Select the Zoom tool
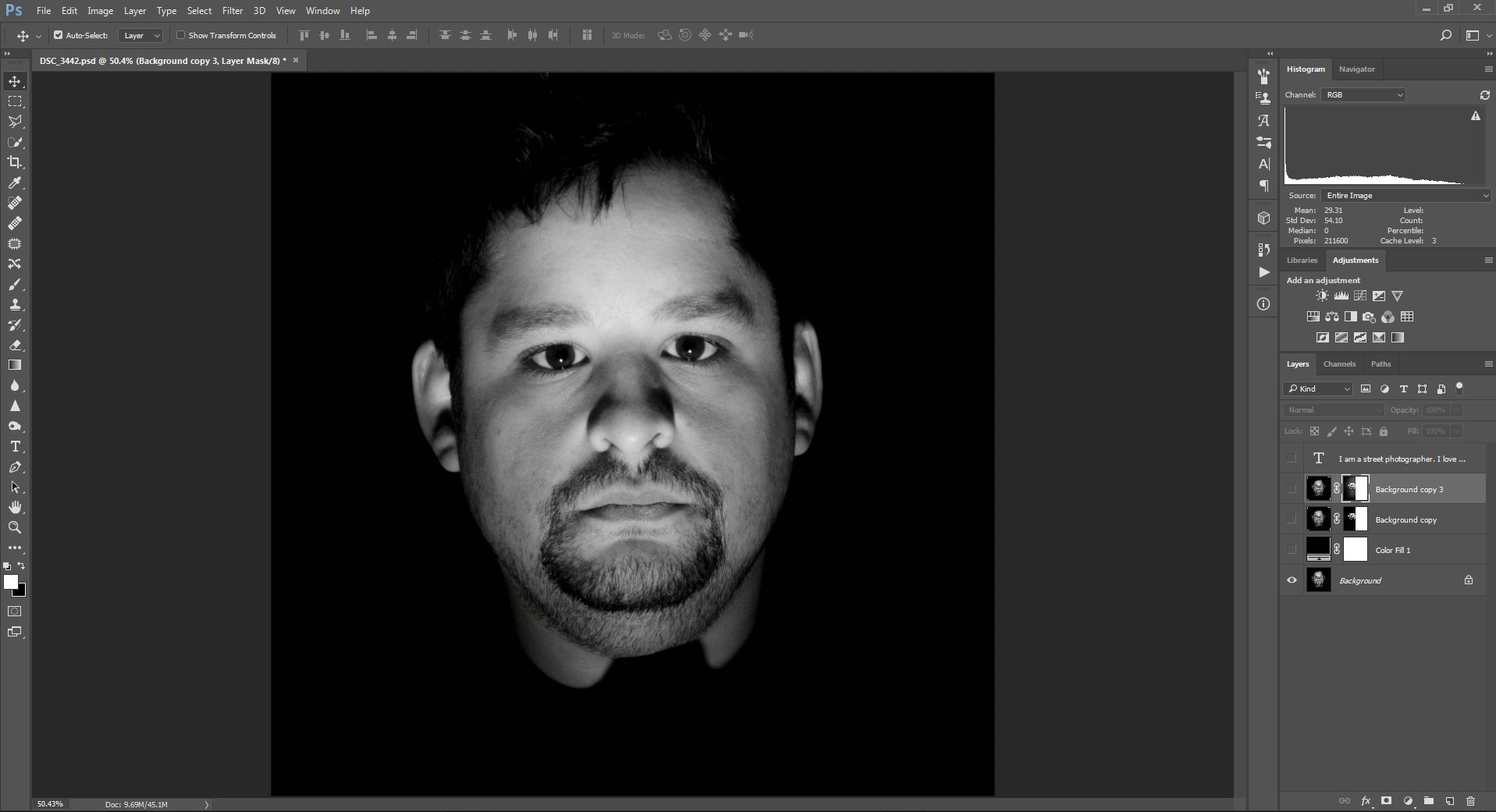This screenshot has width=1496, height=812. 15,527
